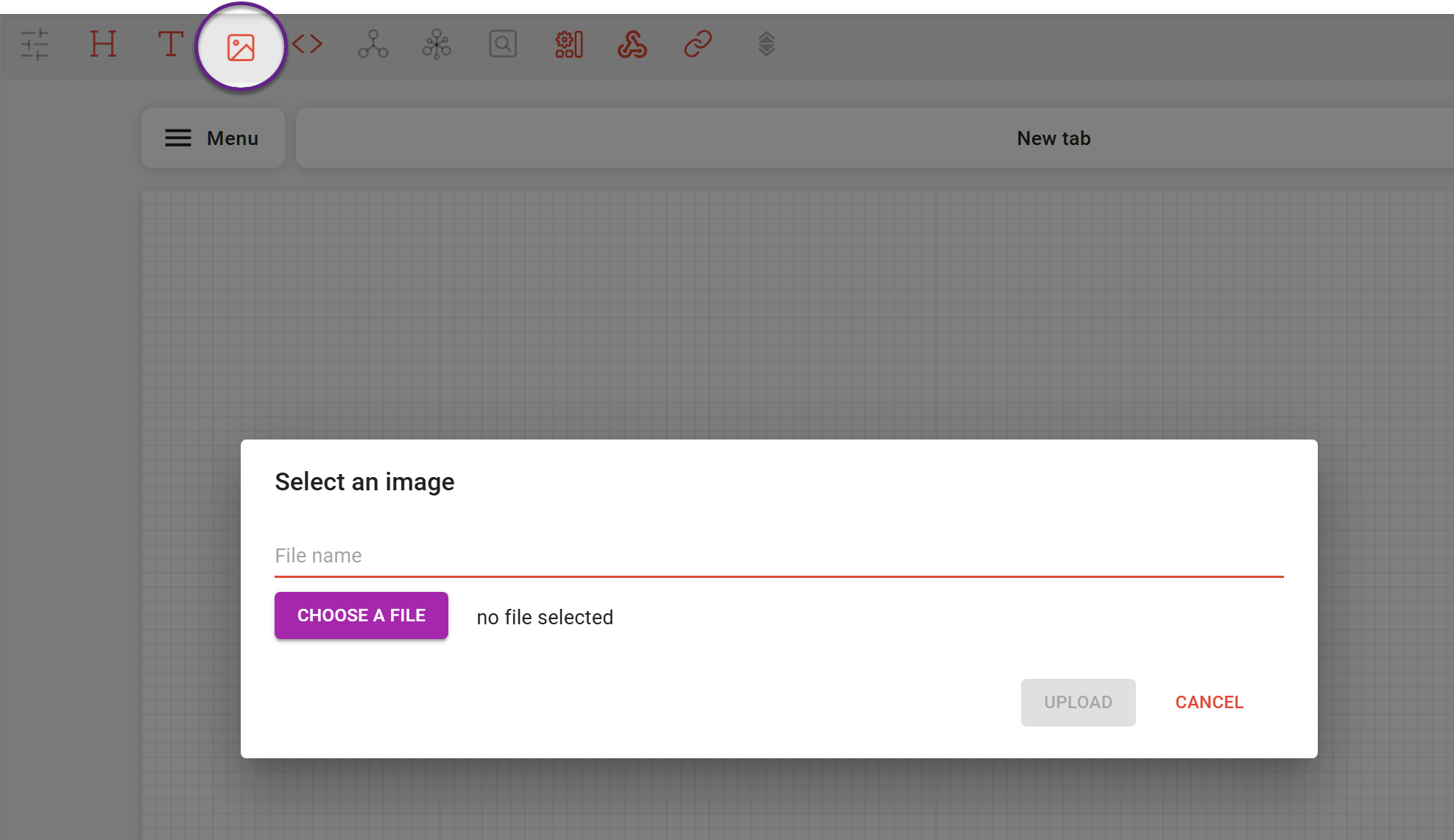The height and width of the screenshot is (840, 1454).
Task: Select the text insertion tool
Action: coord(171,44)
